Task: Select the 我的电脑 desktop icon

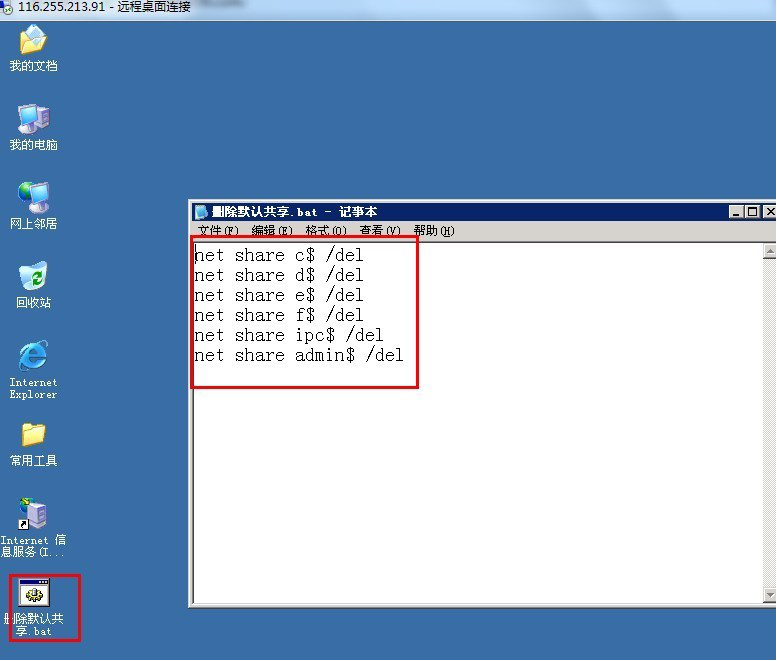Action: point(33,120)
